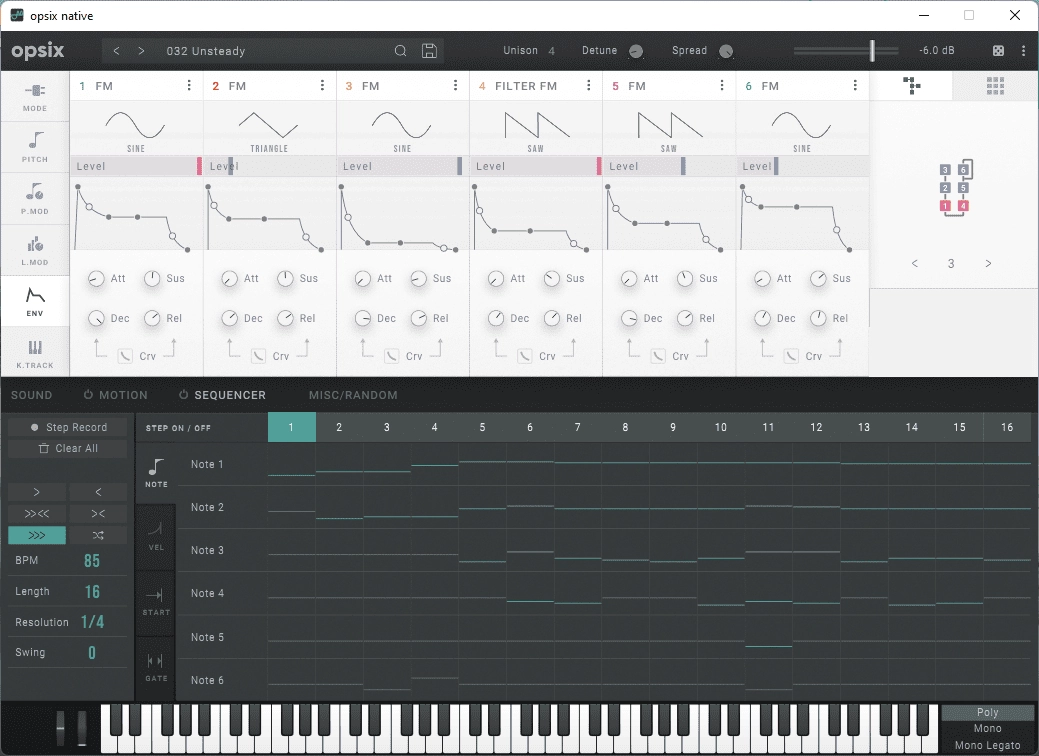Viewport: 1039px width, 756px height.
Task: Open operator 4 FILTER FM options menu
Action: point(588,85)
